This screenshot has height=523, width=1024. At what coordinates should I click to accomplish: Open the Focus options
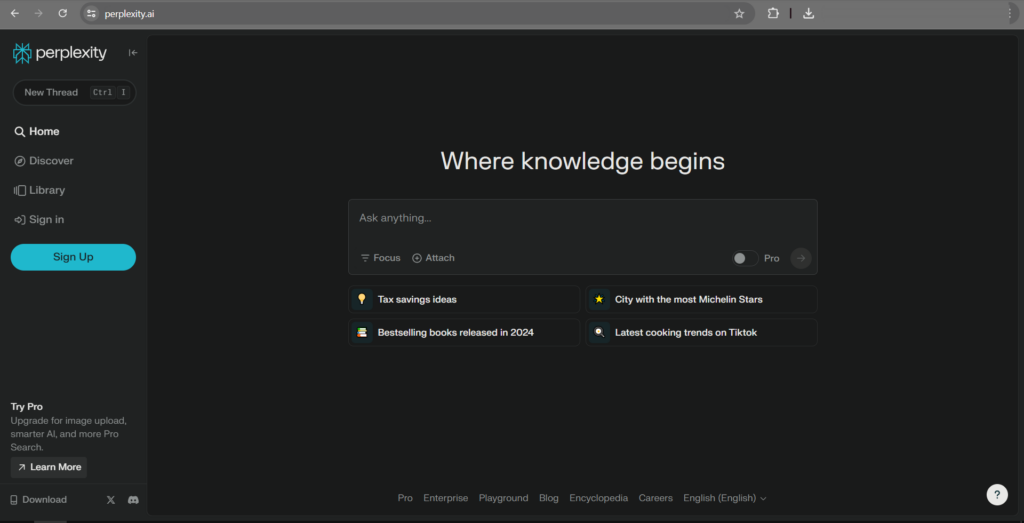[x=380, y=258]
